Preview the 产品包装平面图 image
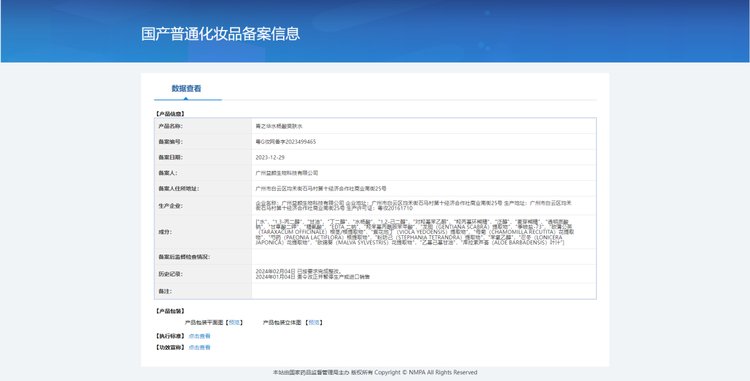 pos(234,323)
